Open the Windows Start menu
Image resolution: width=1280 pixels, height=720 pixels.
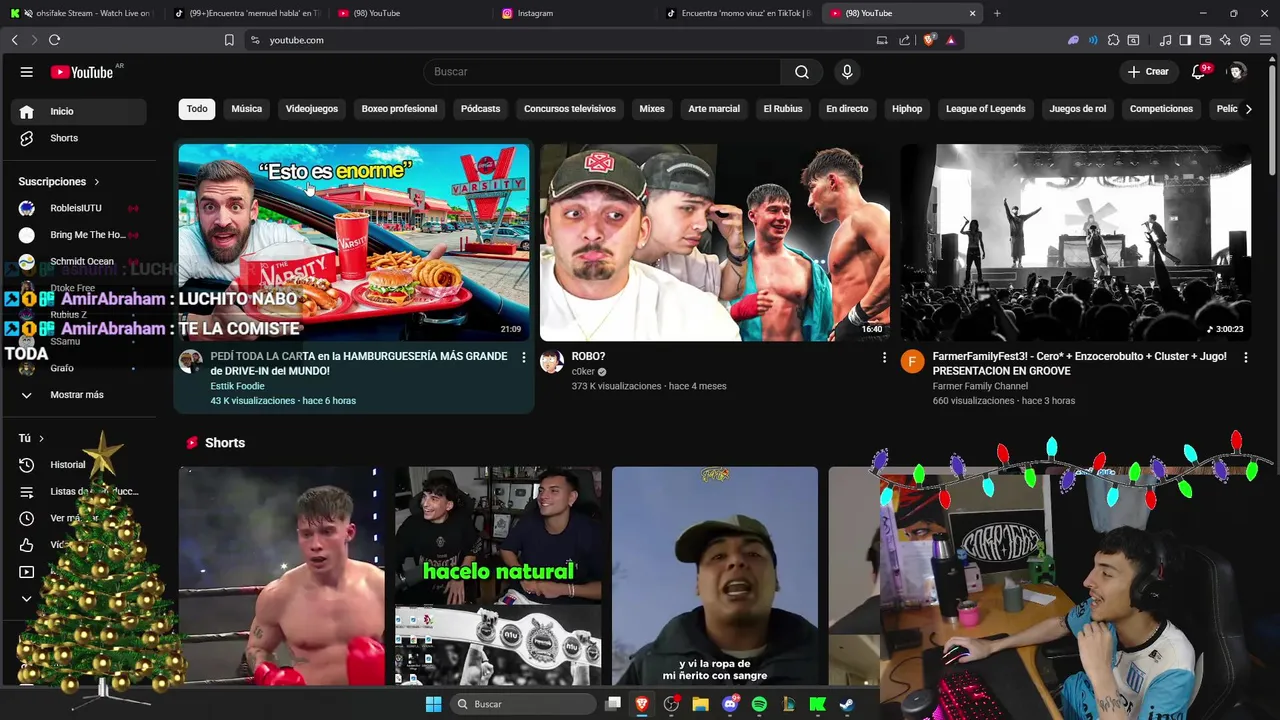click(x=434, y=704)
